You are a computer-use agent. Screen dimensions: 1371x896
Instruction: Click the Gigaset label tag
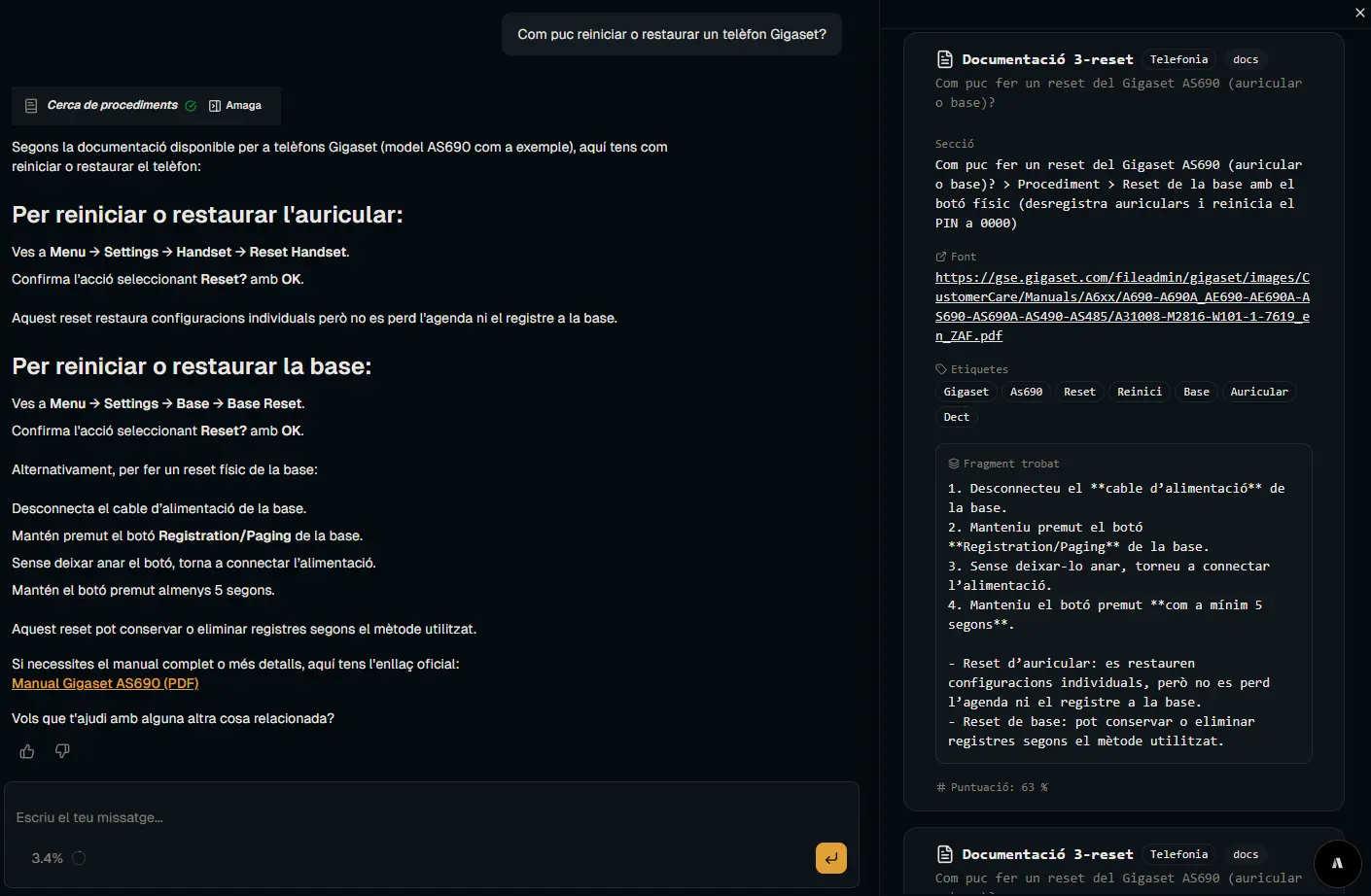(966, 393)
